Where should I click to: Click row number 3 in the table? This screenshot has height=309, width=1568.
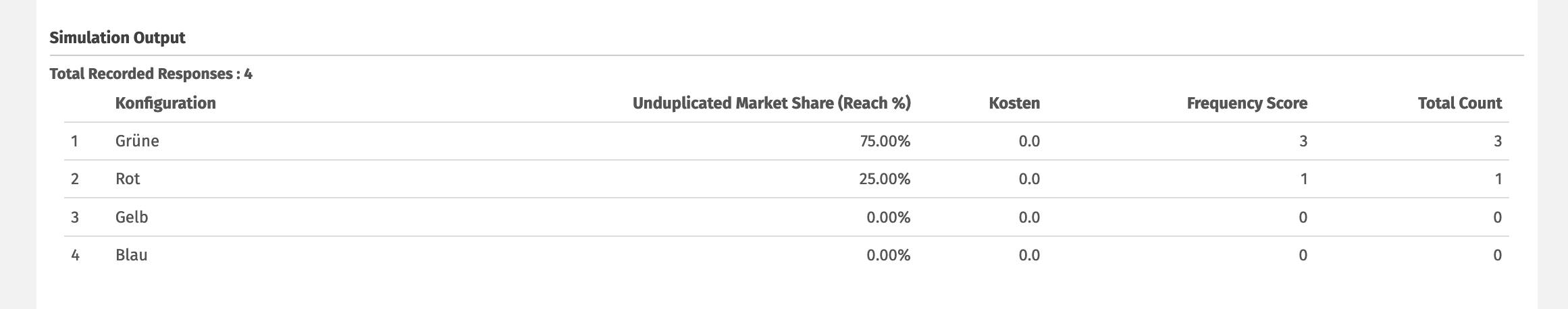tap(75, 217)
